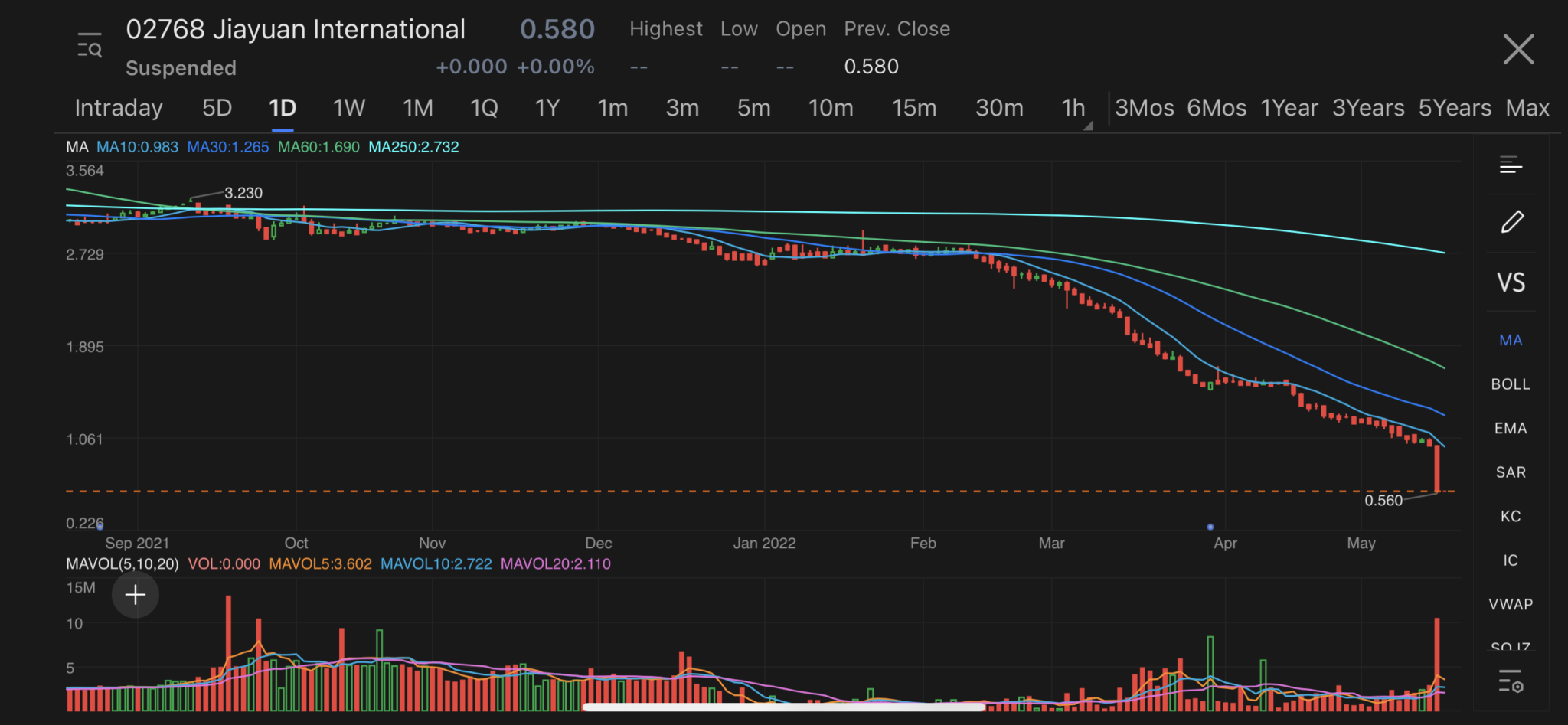Select the 10m minute interval
The image size is (1568, 725).
[x=831, y=108]
